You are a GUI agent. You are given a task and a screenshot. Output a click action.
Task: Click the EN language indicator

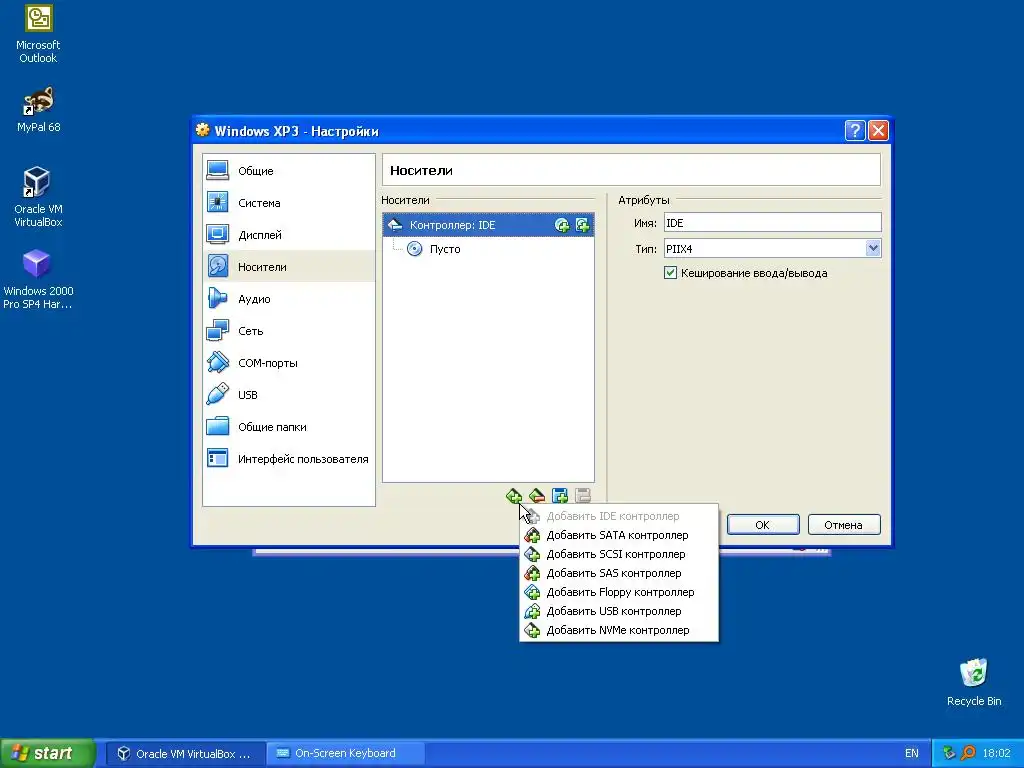912,754
